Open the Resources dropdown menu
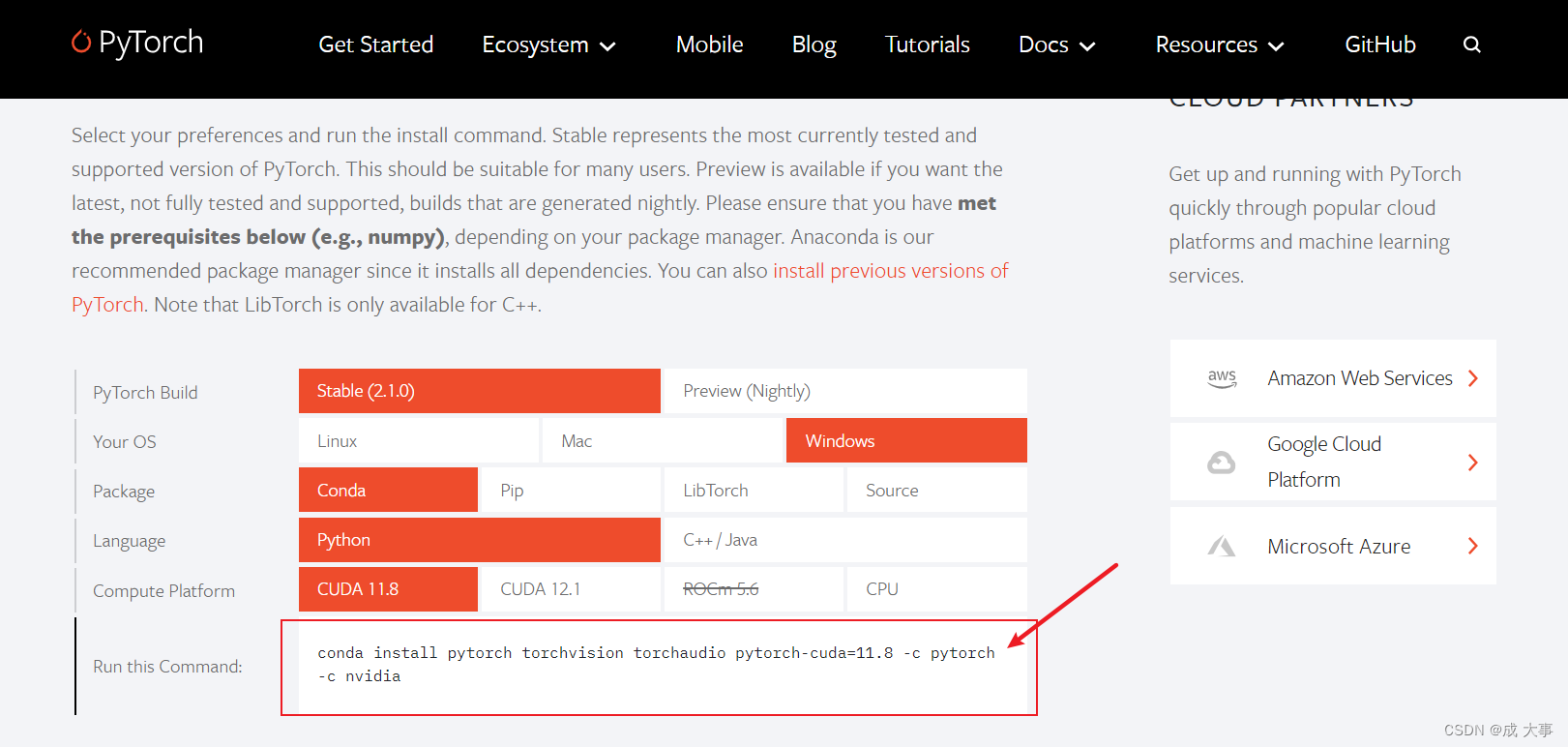 pos(1219,45)
